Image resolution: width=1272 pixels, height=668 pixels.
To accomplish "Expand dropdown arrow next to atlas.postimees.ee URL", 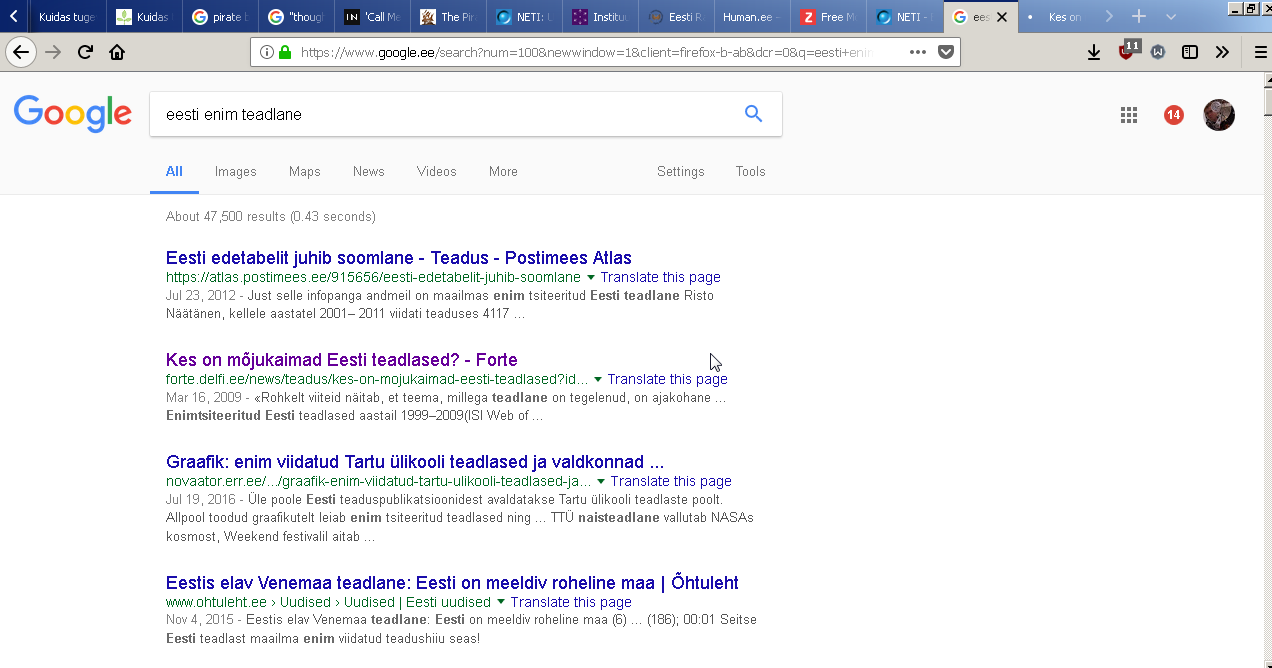I will coord(591,277).
